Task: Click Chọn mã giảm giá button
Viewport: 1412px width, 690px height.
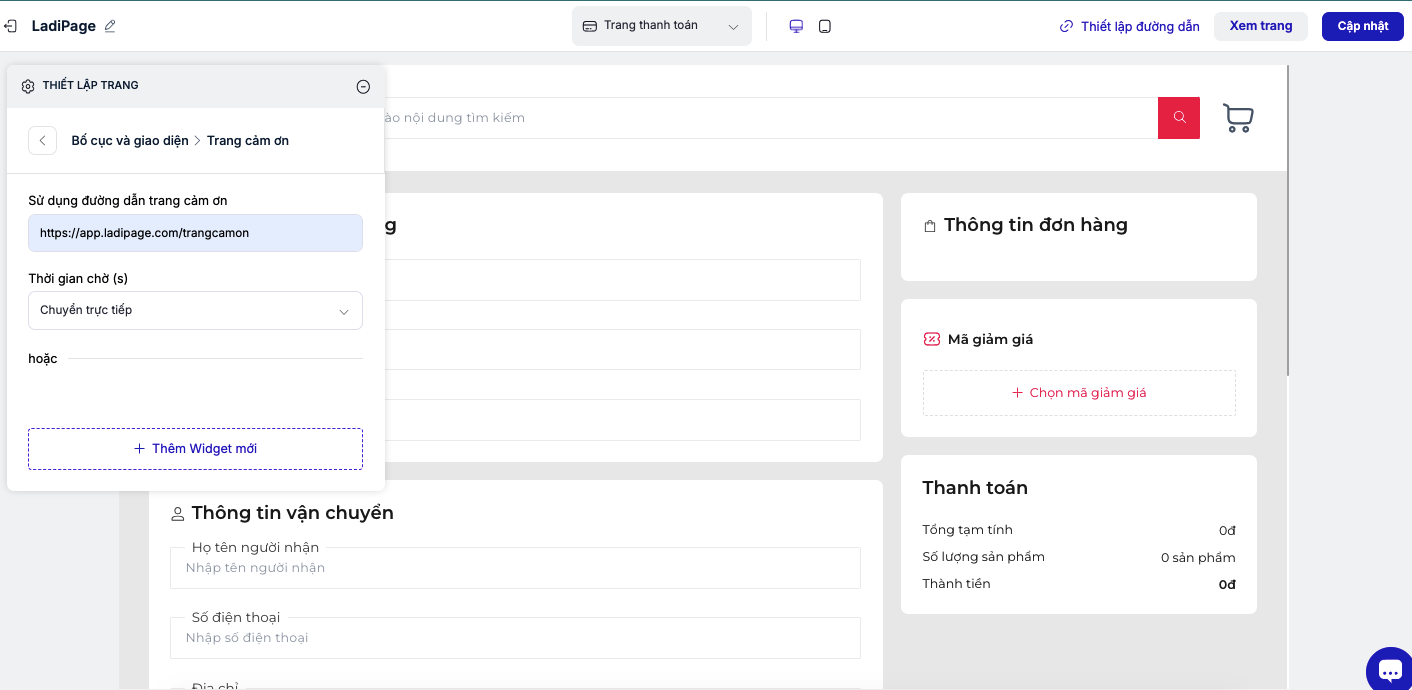Action: tap(1079, 393)
